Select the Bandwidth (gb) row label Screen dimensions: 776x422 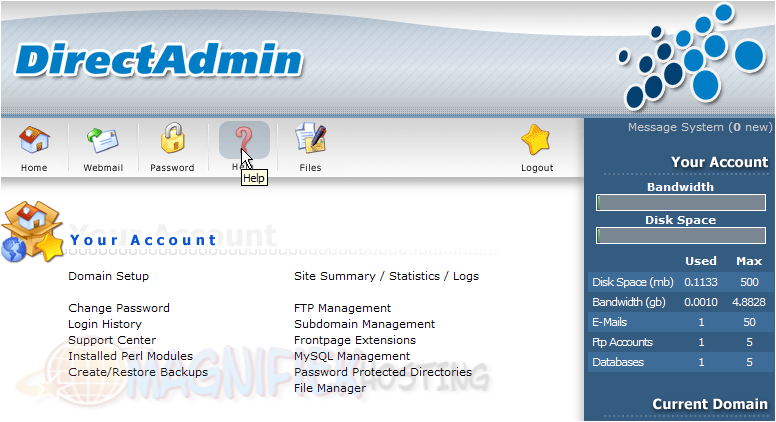pos(629,302)
